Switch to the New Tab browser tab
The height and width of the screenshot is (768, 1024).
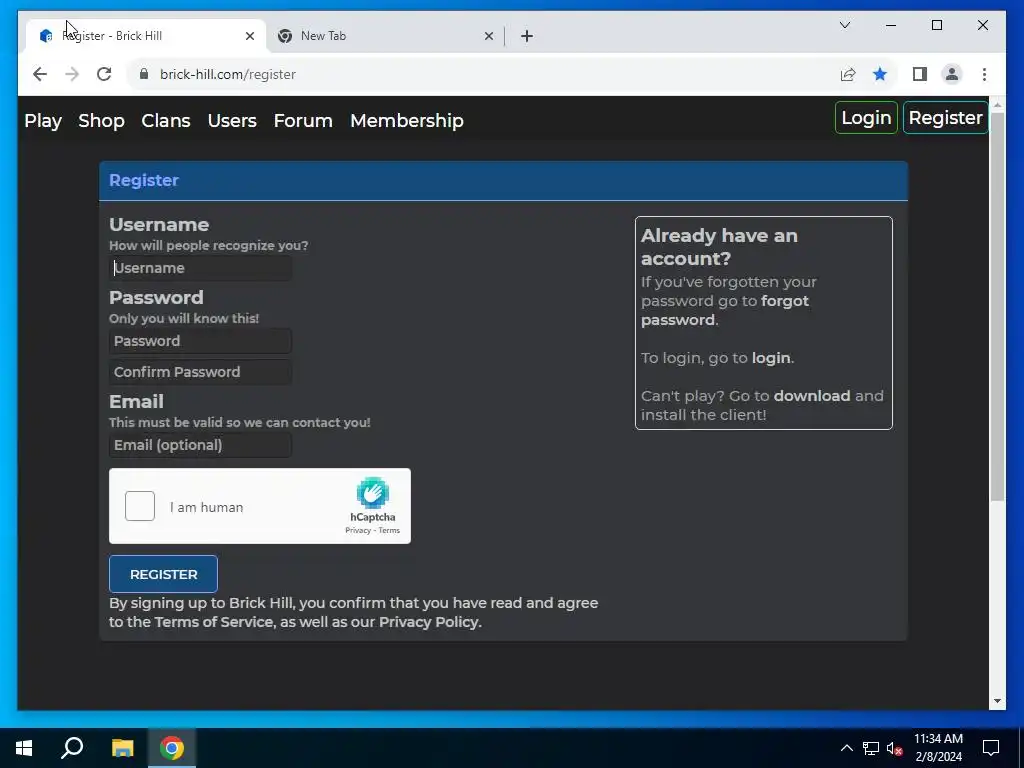coord(385,36)
